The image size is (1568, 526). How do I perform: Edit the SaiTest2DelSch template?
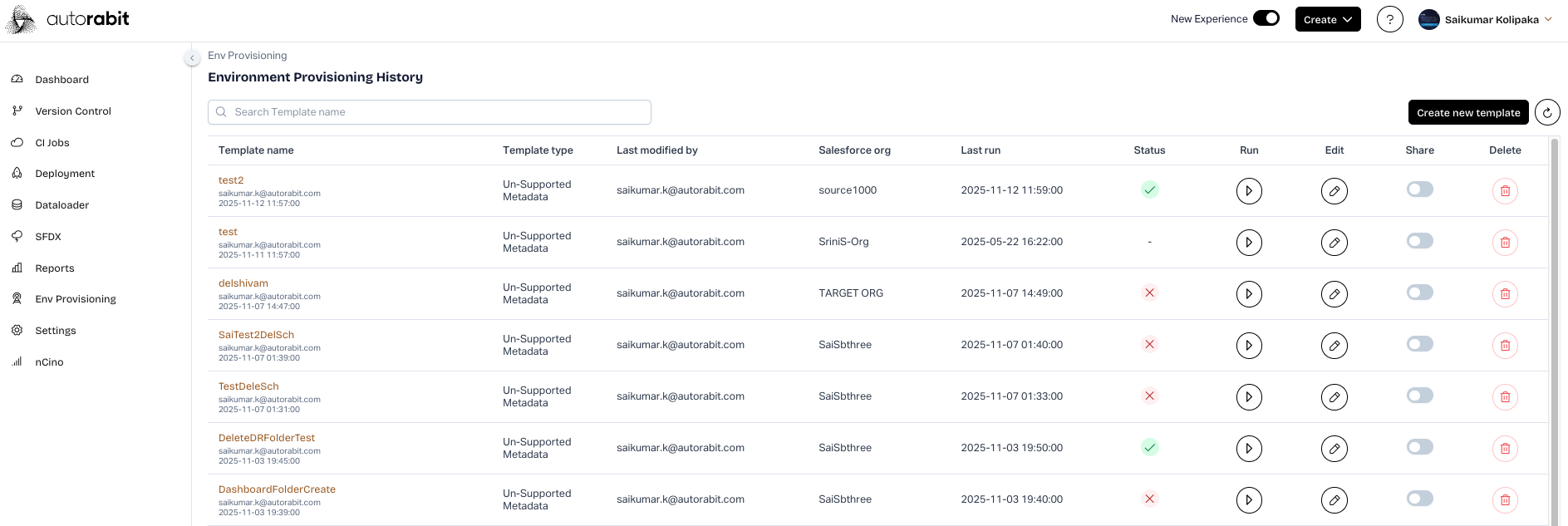coord(1334,346)
